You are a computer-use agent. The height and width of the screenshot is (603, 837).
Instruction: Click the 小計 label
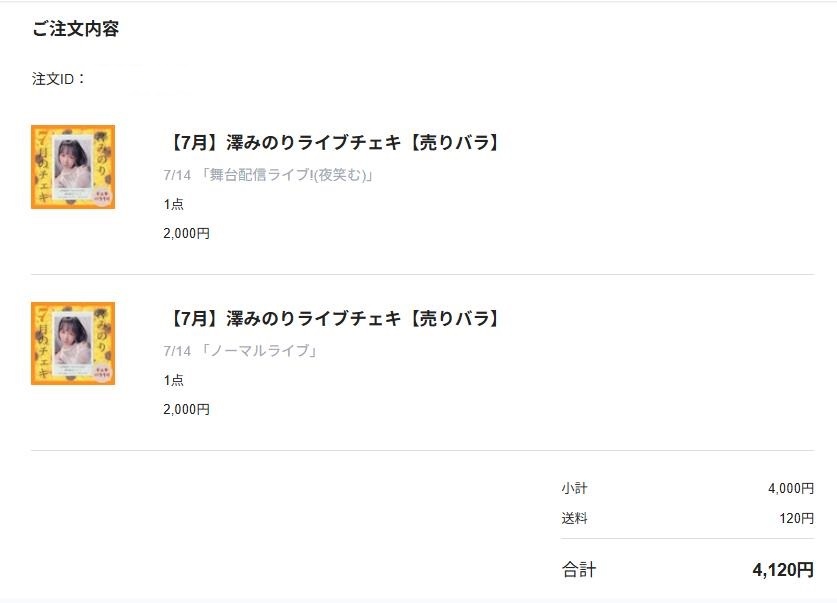574,488
